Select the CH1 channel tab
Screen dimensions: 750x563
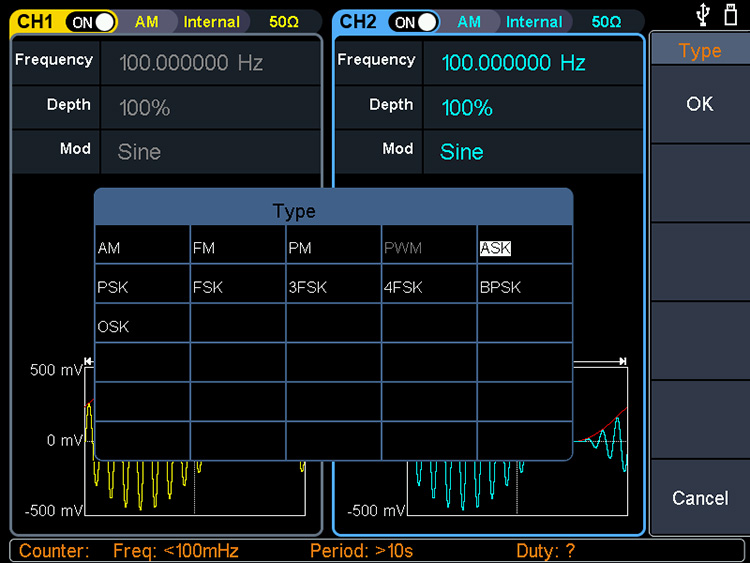[x=37, y=21]
